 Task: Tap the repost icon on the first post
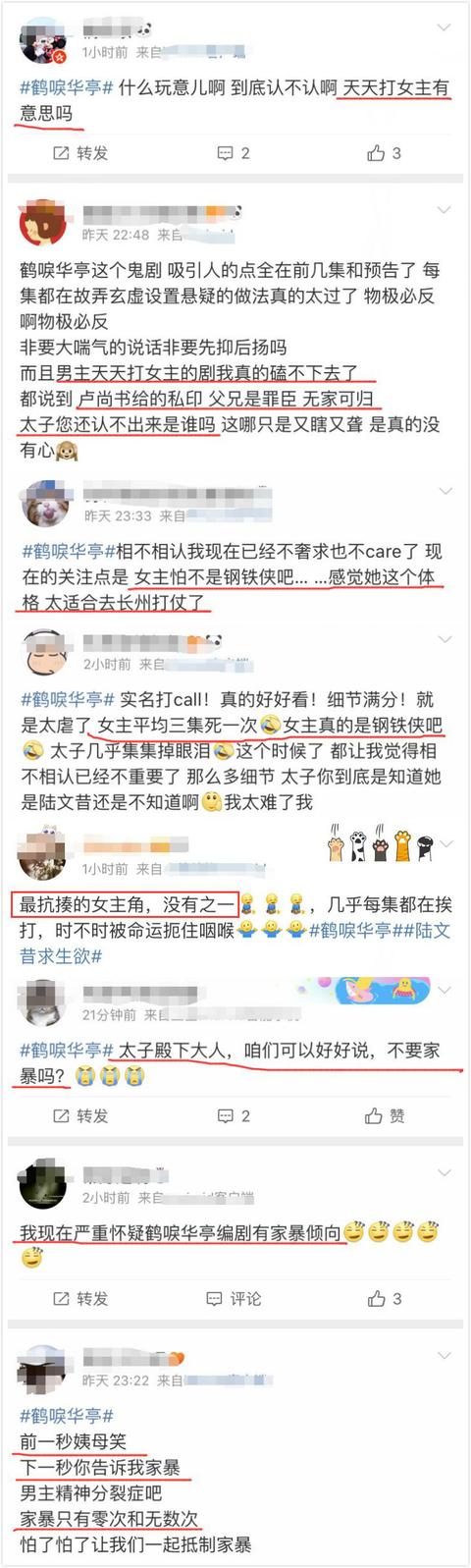click(79, 153)
